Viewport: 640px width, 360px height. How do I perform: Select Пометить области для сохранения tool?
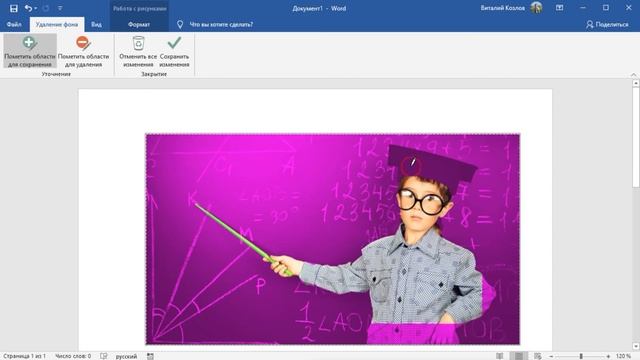(x=30, y=51)
